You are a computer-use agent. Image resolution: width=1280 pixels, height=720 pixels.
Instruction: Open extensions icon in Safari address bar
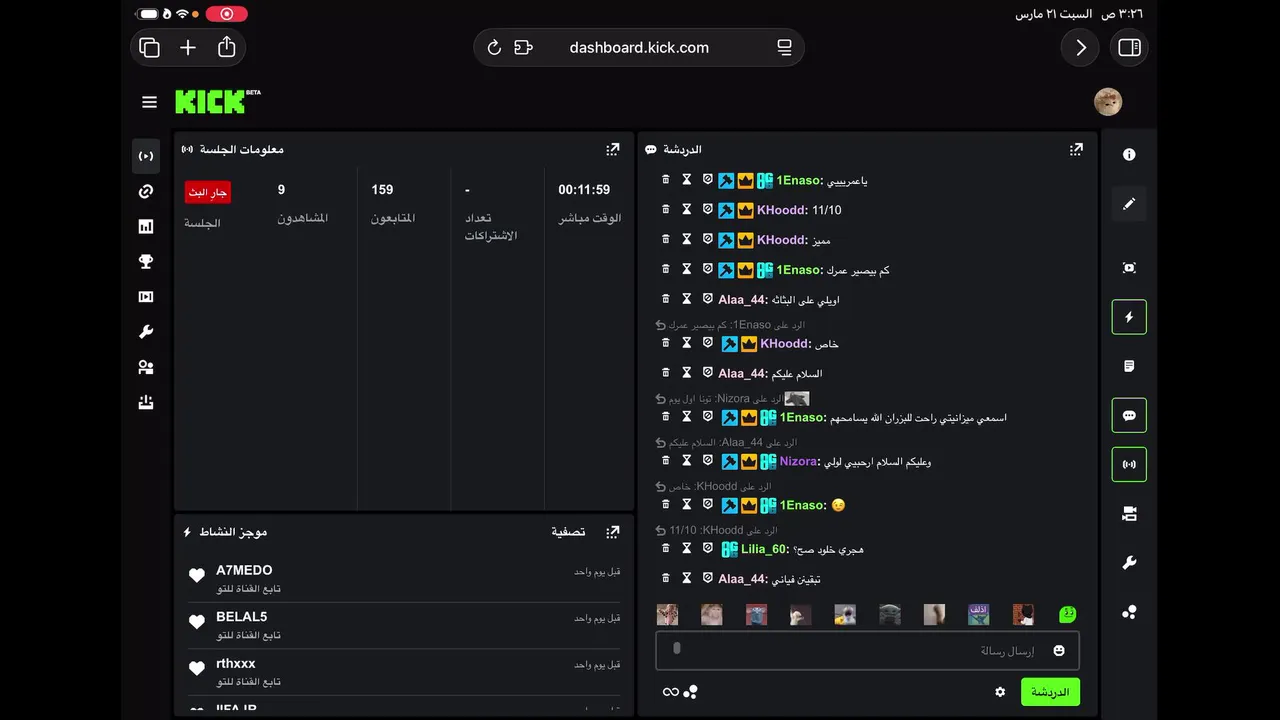point(523,47)
